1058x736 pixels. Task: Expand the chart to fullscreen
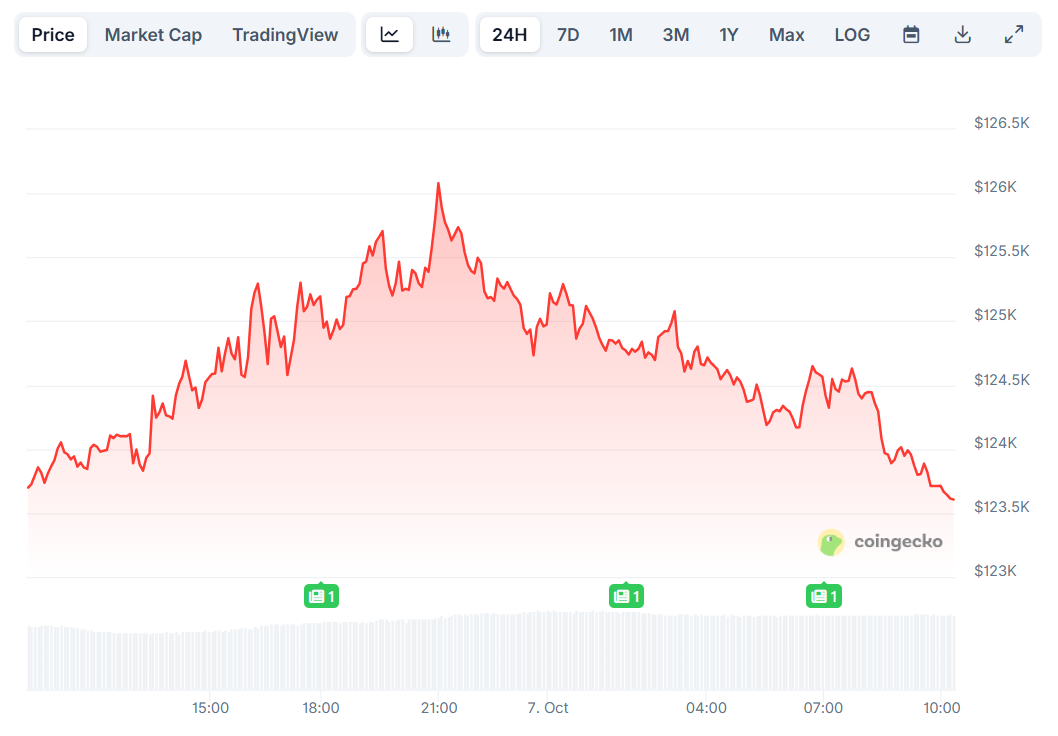1014,33
